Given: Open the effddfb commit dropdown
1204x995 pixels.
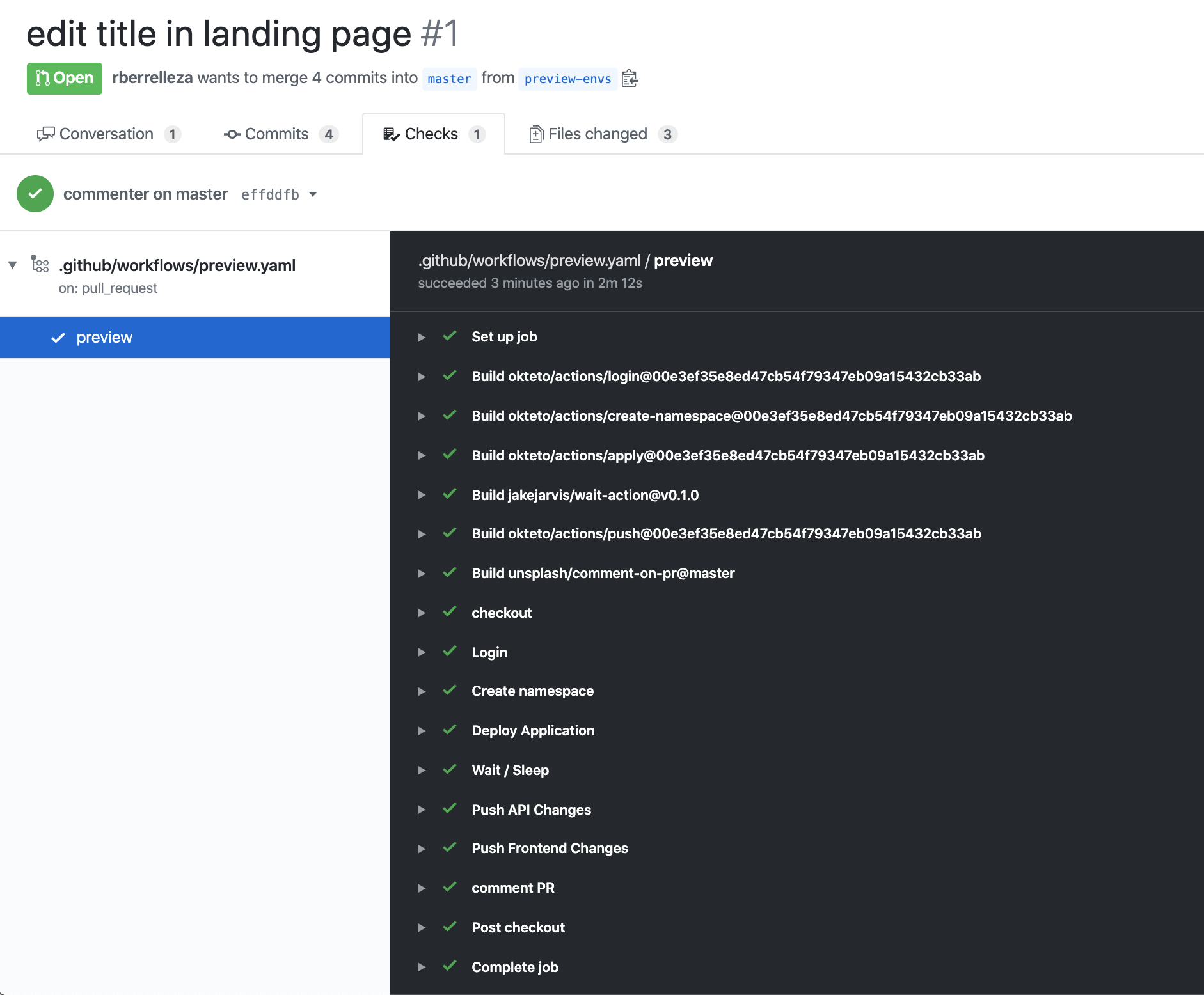Looking at the screenshot, I should pos(313,194).
